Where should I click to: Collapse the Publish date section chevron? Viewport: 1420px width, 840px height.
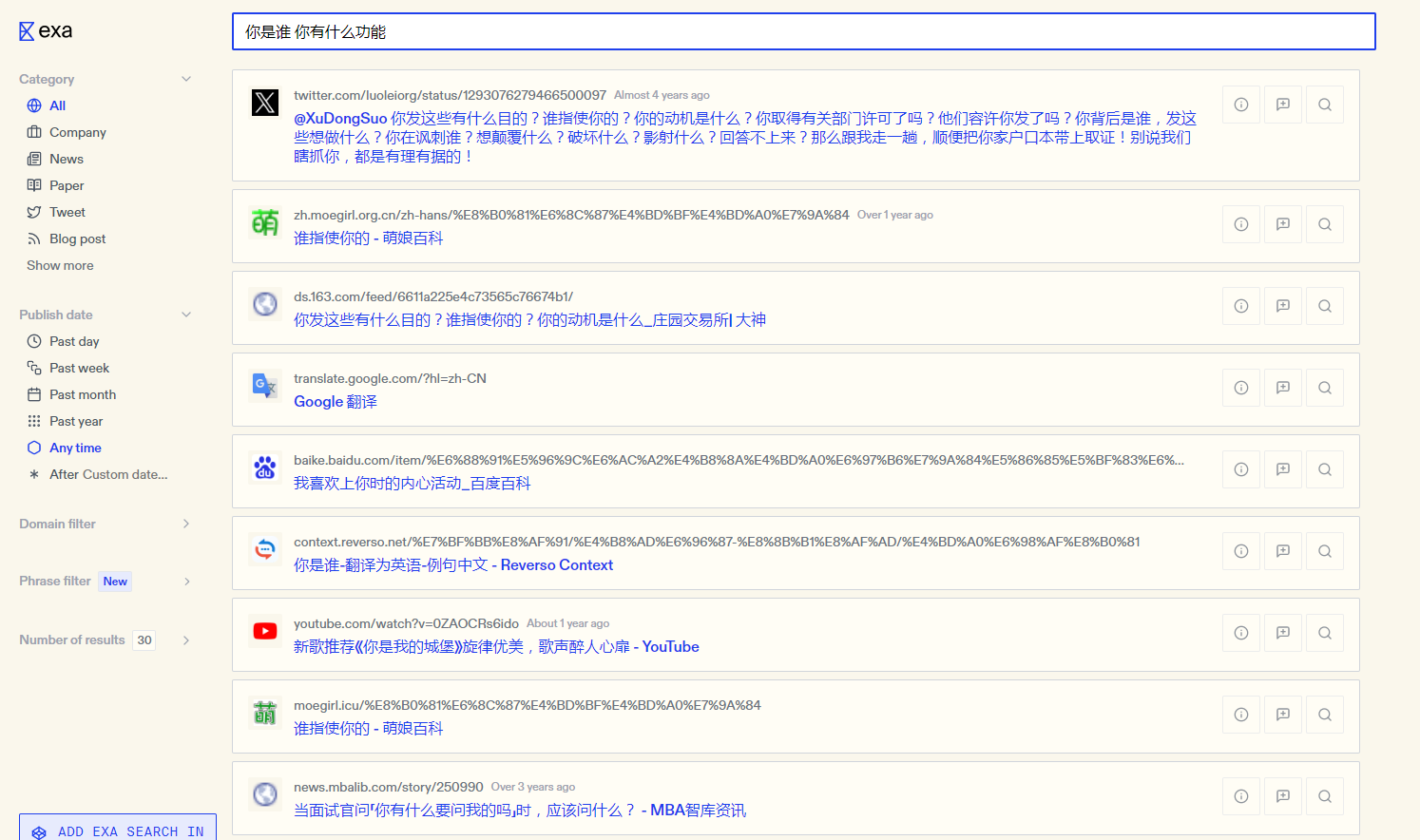(x=186, y=315)
